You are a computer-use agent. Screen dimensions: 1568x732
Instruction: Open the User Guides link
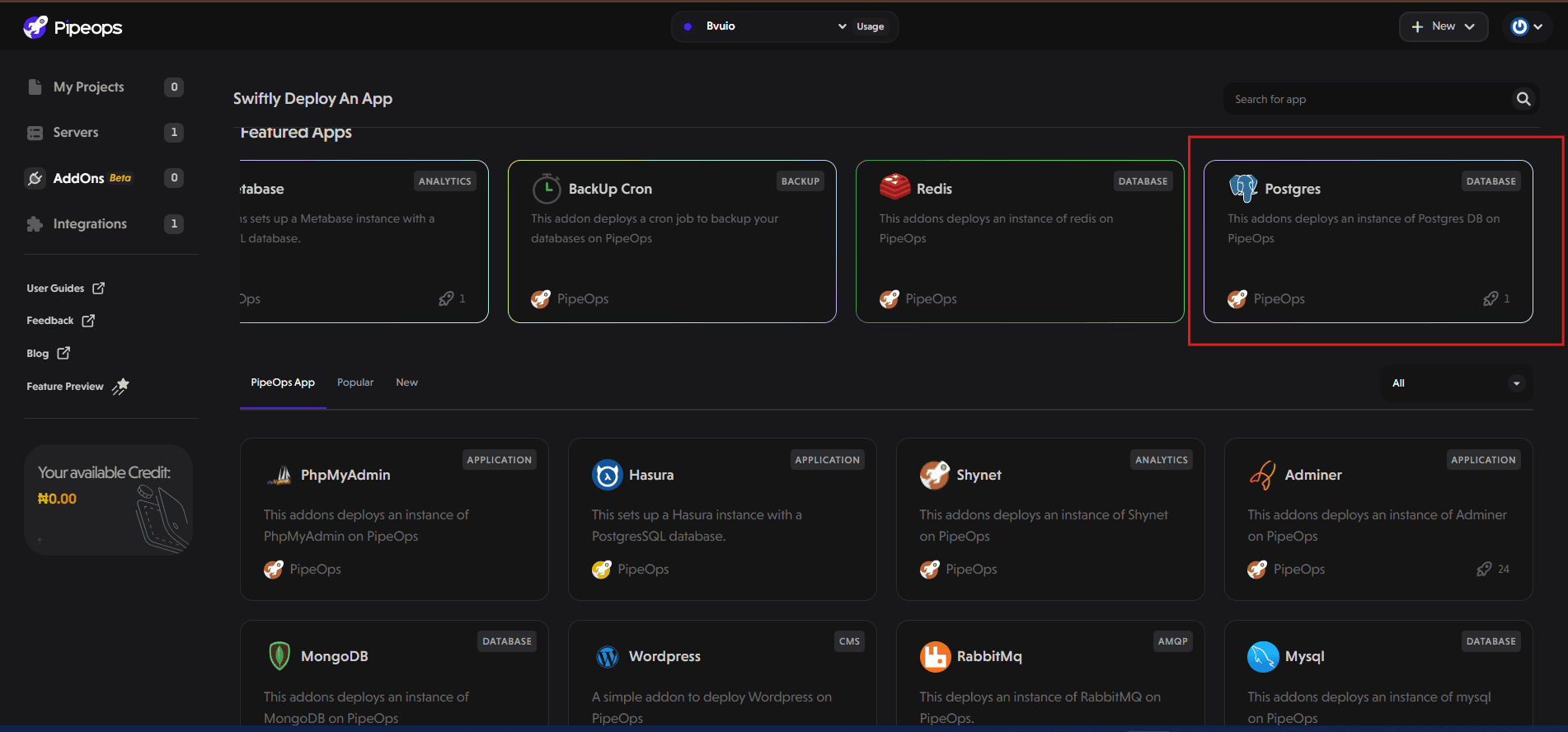[65, 288]
